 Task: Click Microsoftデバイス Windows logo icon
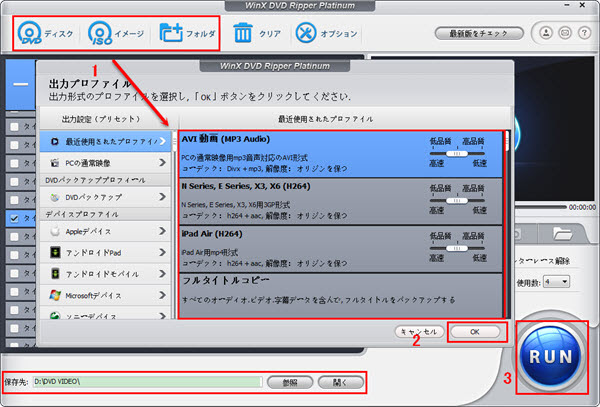pyautogui.click(x=55, y=295)
